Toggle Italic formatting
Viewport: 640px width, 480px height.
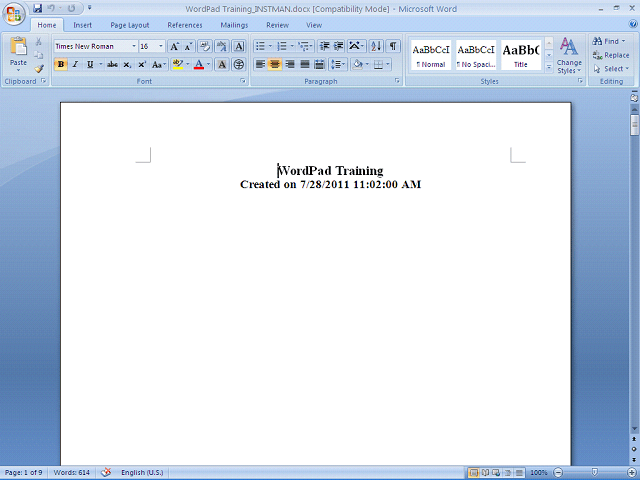tap(75, 64)
